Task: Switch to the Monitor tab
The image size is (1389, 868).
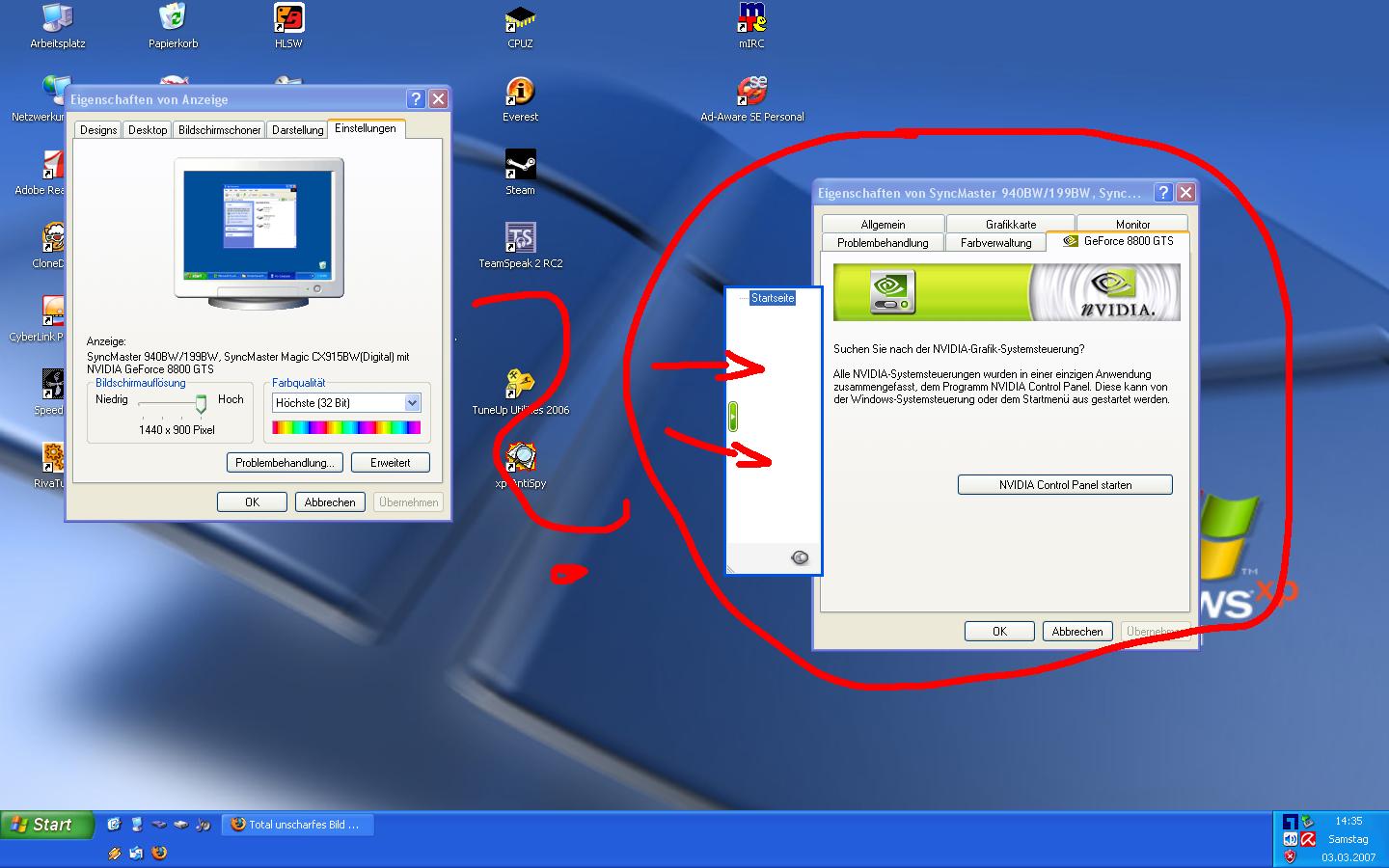Action: pyautogui.click(x=1132, y=224)
